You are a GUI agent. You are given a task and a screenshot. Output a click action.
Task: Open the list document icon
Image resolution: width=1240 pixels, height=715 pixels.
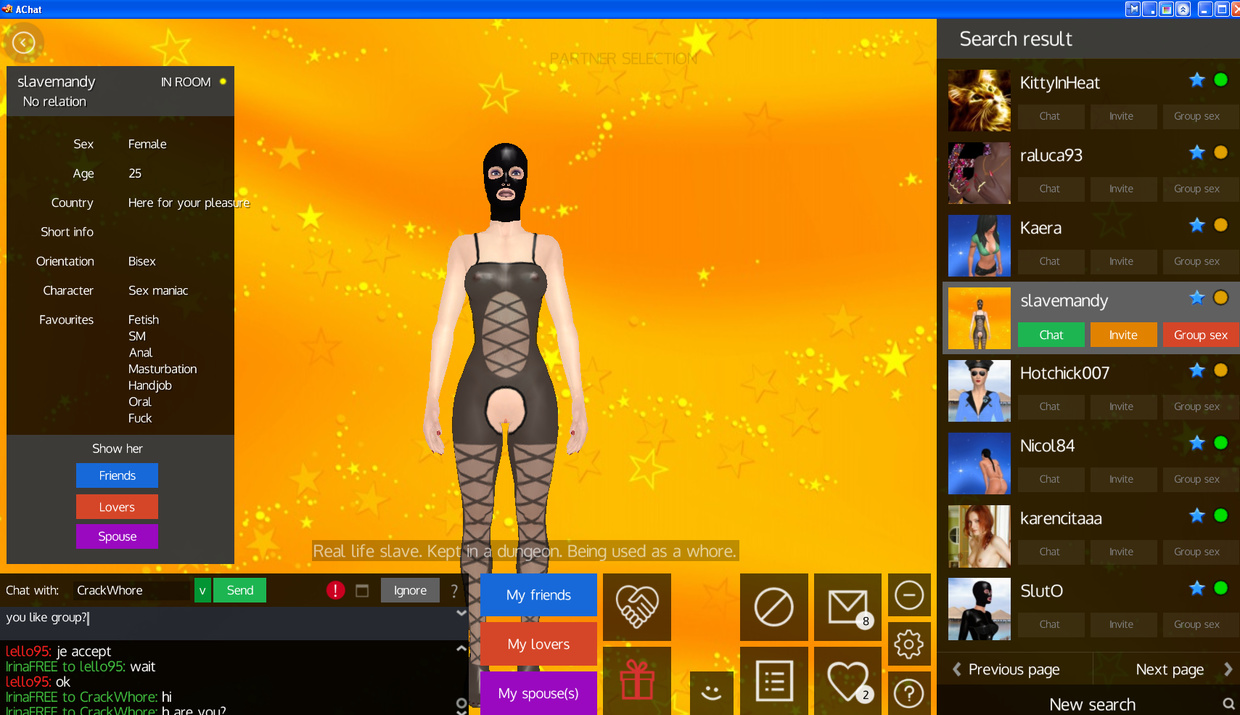(774, 681)
